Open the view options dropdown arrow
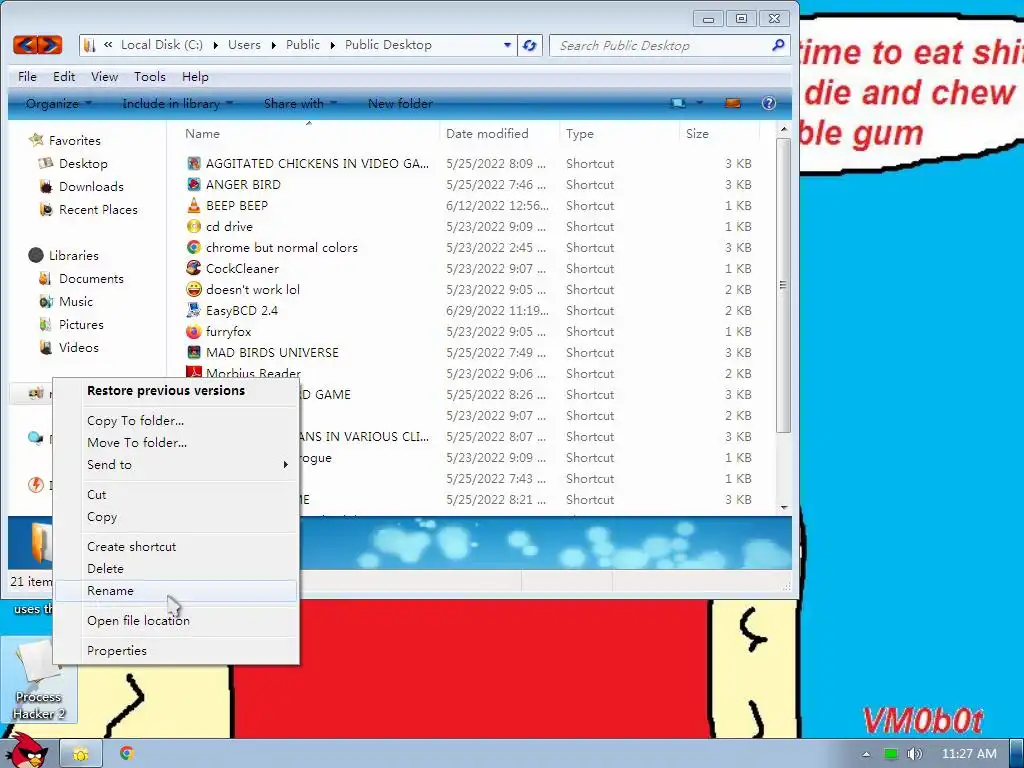 pos(699,103)
